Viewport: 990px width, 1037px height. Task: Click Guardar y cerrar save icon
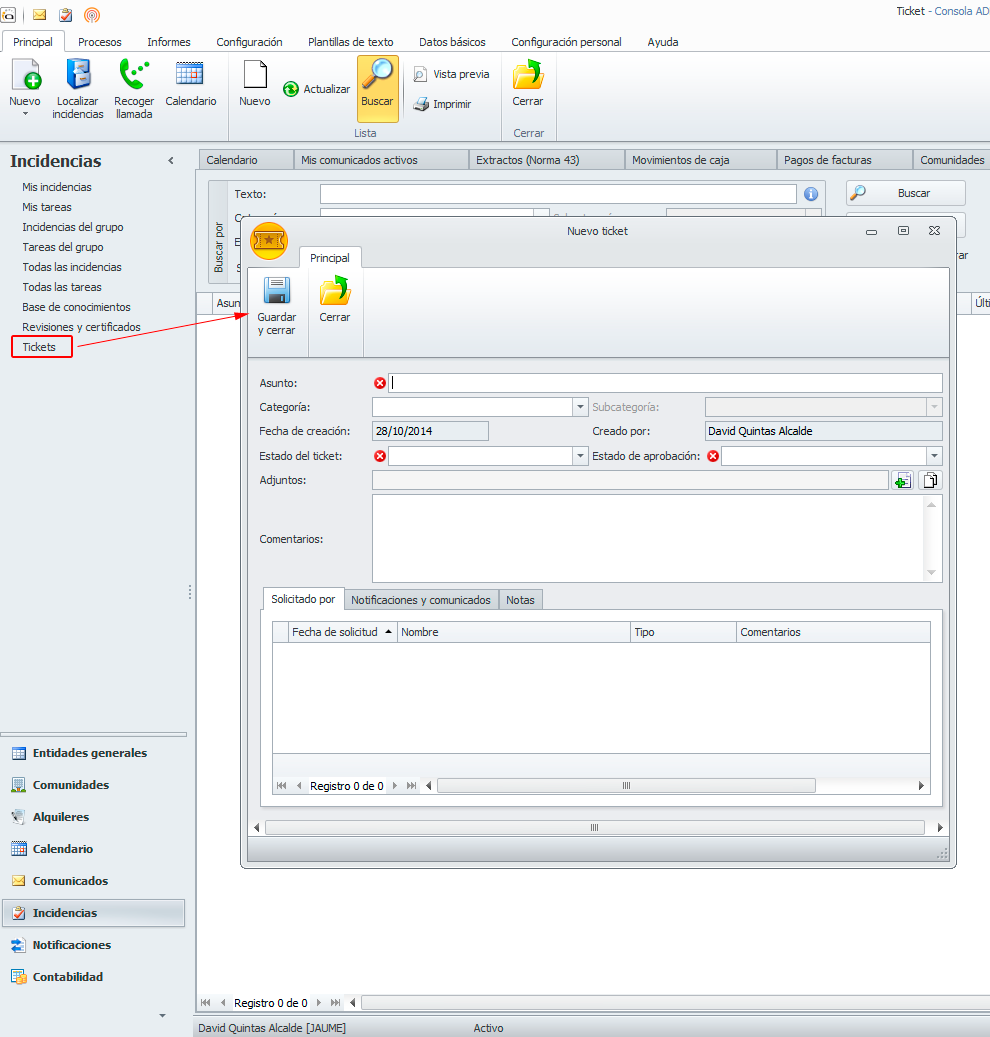tap(276, 292)
